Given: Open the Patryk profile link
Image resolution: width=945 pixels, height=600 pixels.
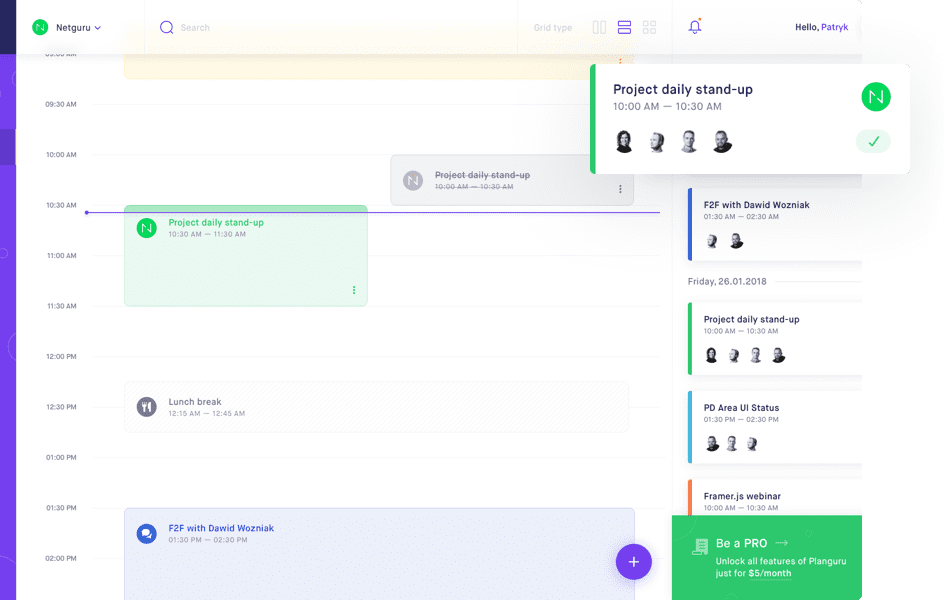Looking at the screenshot, I should pos(835,27).
